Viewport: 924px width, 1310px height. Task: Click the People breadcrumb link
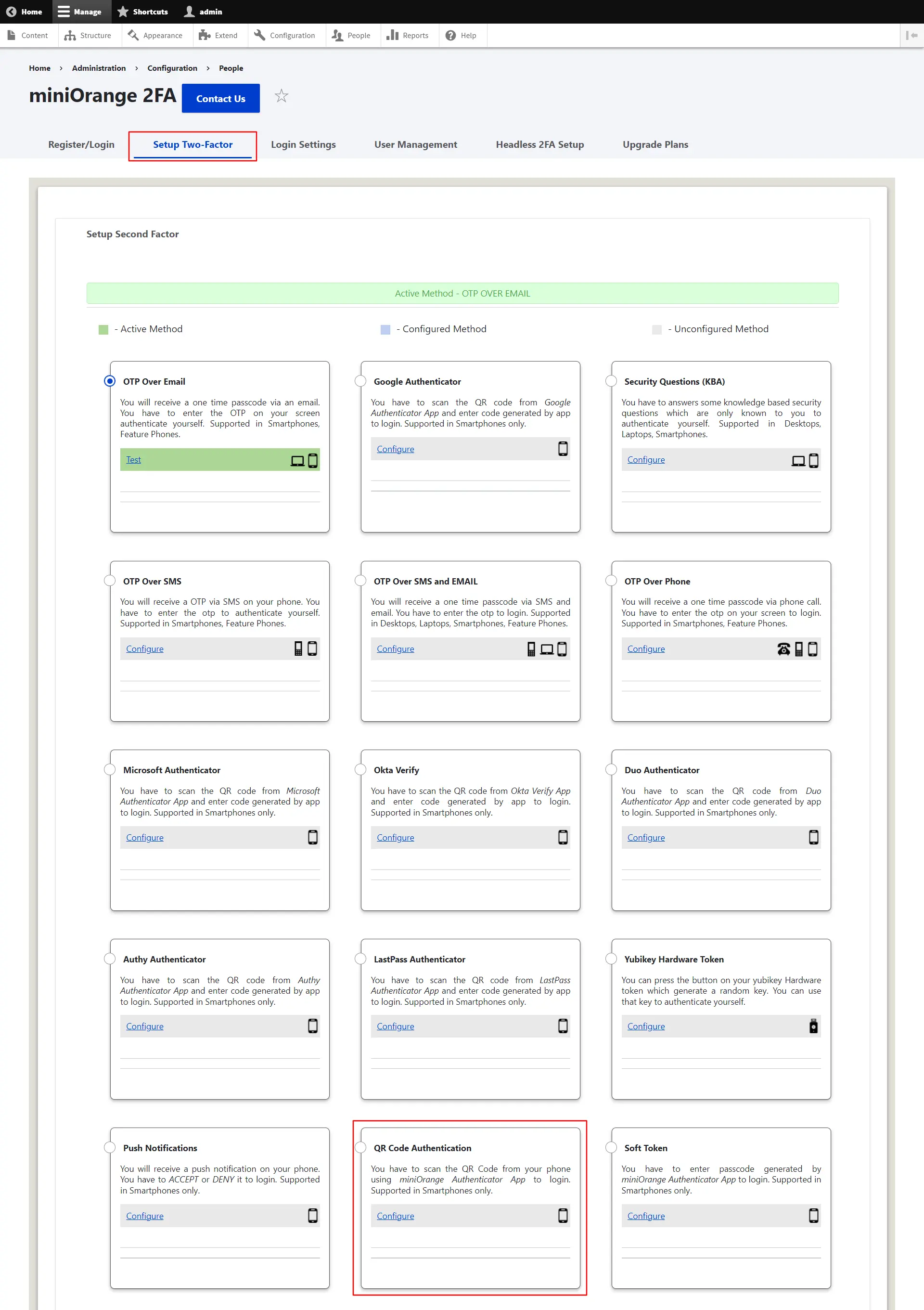231,68
